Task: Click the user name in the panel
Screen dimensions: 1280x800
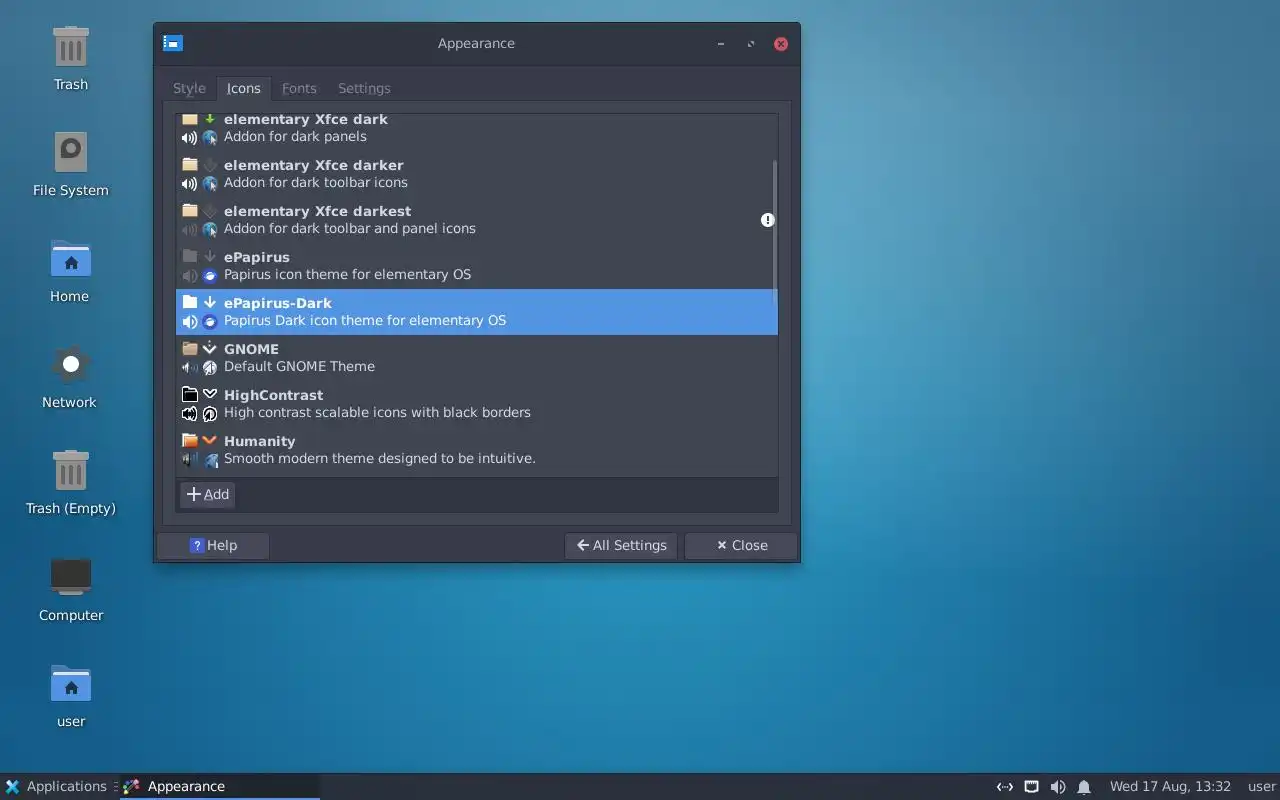Action: (1262, 786)
